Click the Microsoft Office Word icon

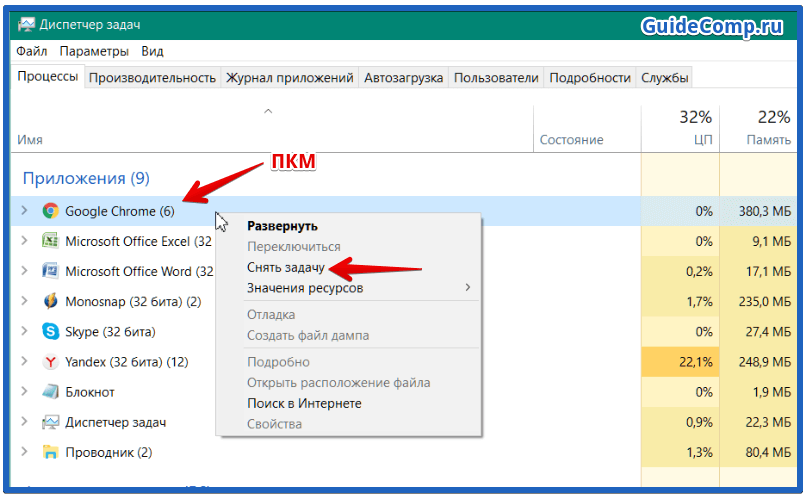(x=50, y=271)
